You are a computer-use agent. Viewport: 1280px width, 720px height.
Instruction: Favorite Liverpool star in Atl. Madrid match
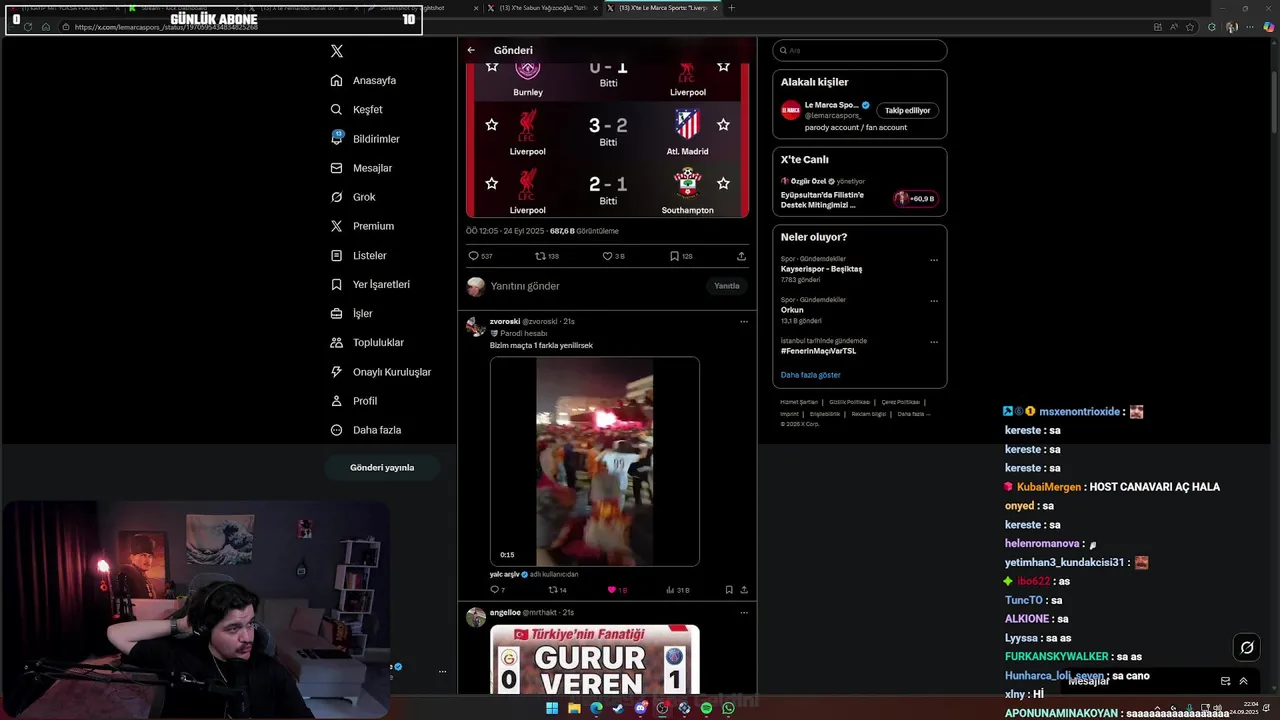click(491, 125)
